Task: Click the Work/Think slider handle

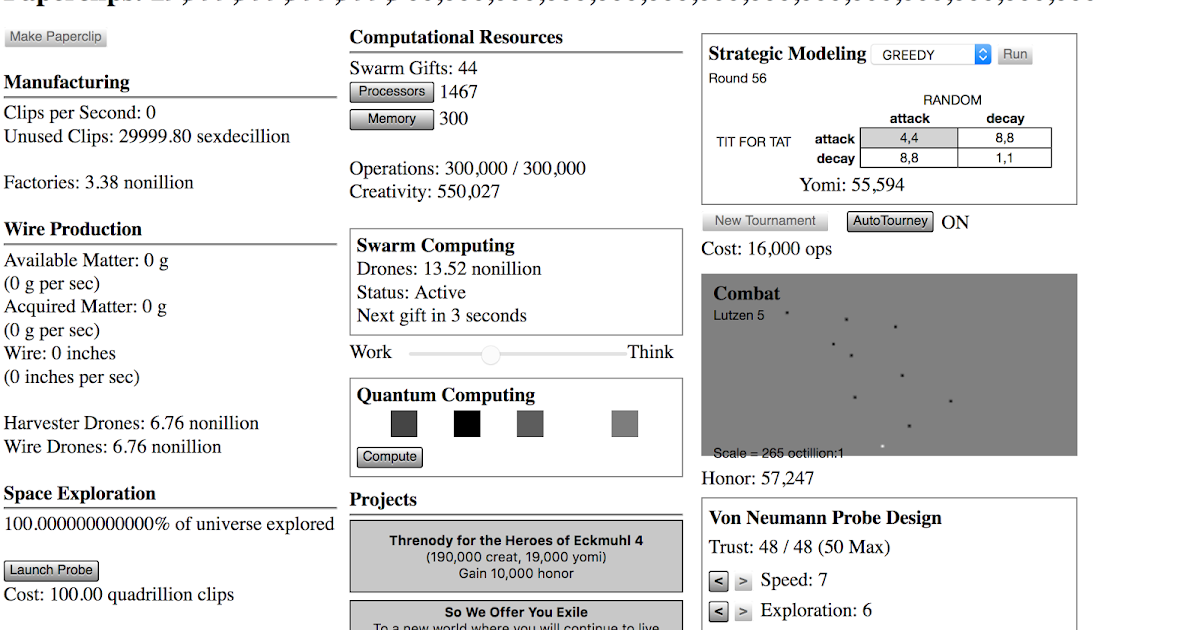Action: coord(490,354)
